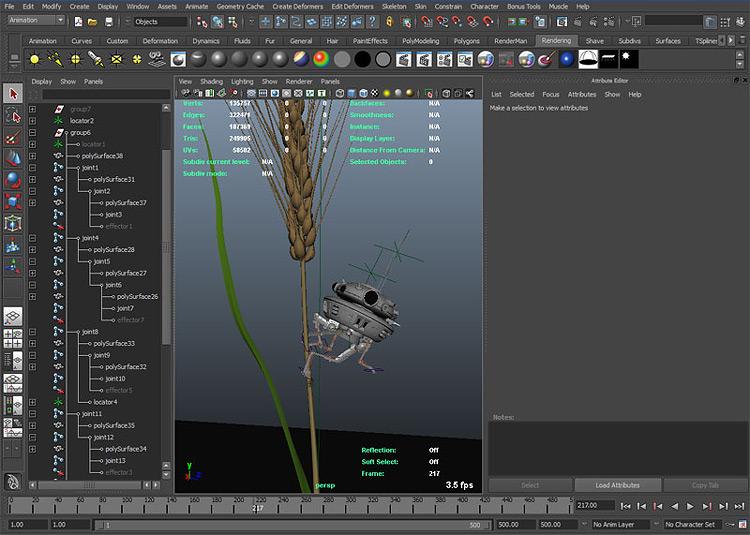Click the frame 217 marker on time slider
Screen dimensions: 750x535
(x=258, y=508)
